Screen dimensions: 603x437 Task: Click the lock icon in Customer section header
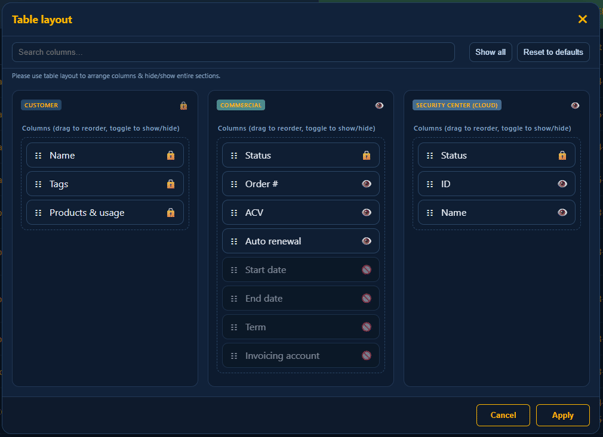[183, 105]
